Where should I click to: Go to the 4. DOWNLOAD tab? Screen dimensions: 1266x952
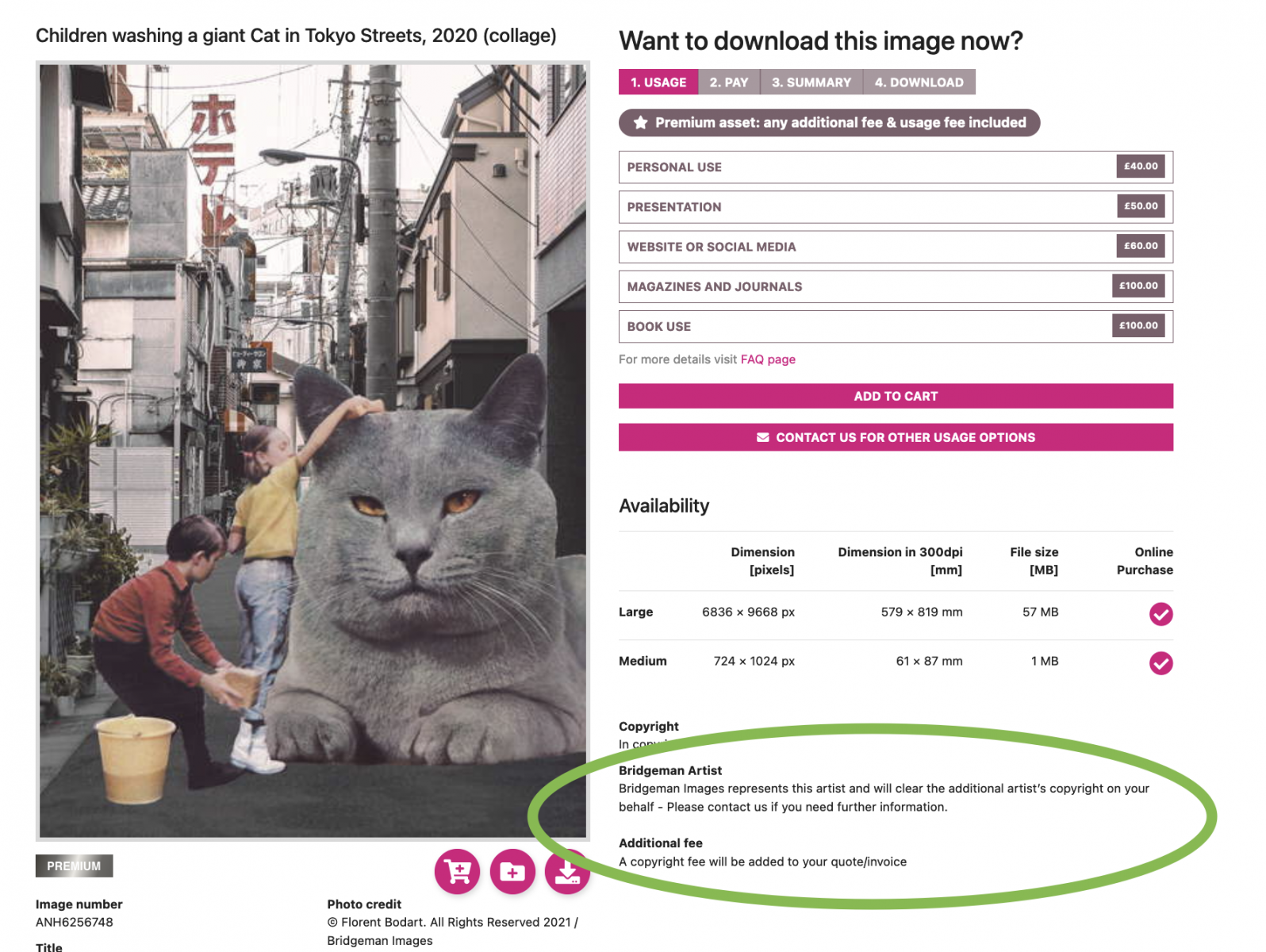point(919,82)
